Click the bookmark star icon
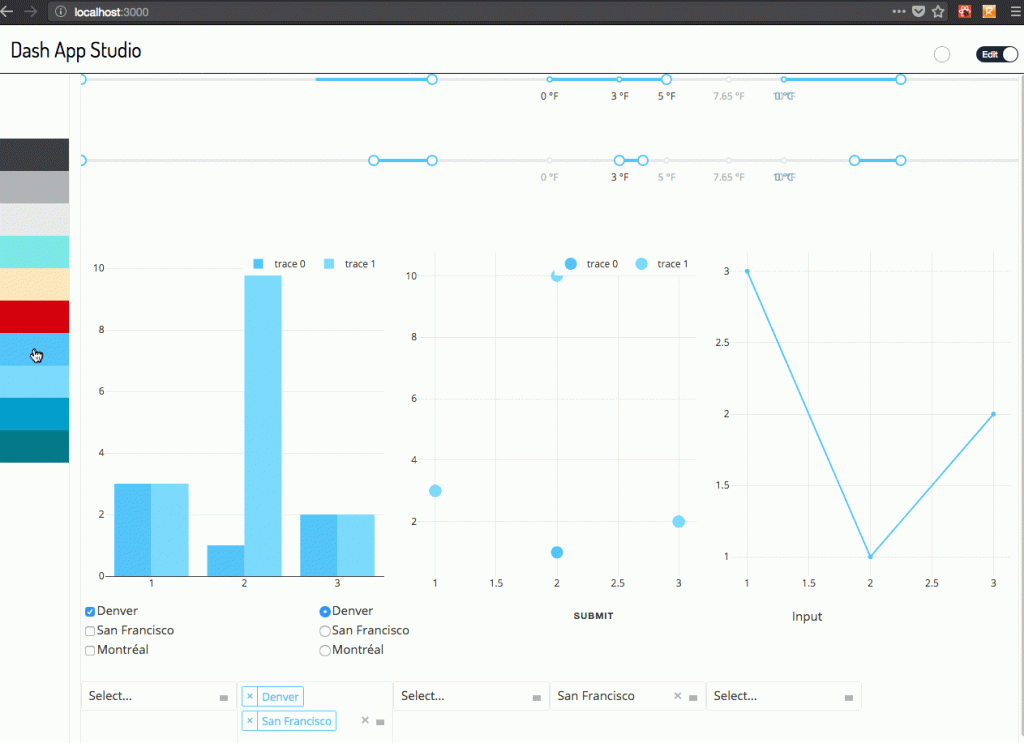Screen dimensions: 1024x743 [x=937, y=11]
